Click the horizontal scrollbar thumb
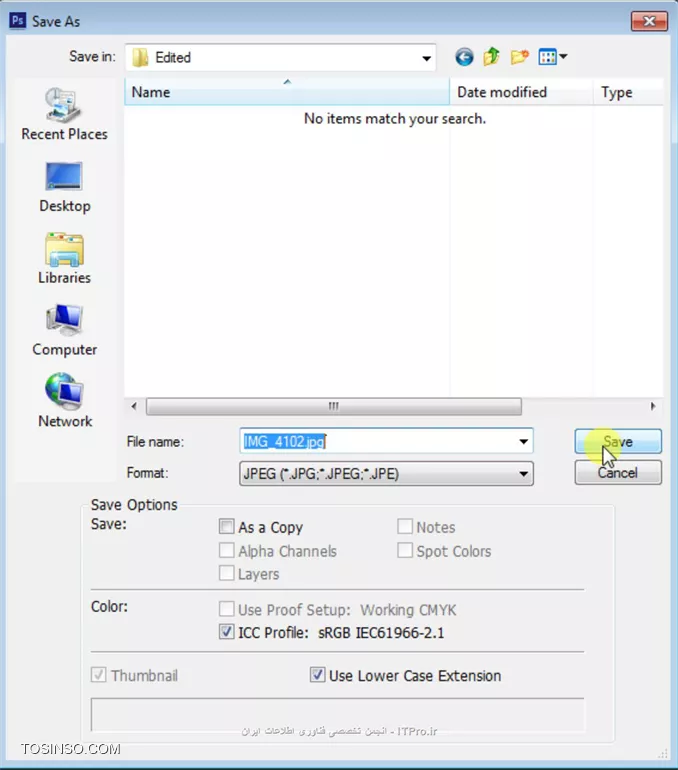Viewport: 678px width, 770px height. tap(334, 406)
